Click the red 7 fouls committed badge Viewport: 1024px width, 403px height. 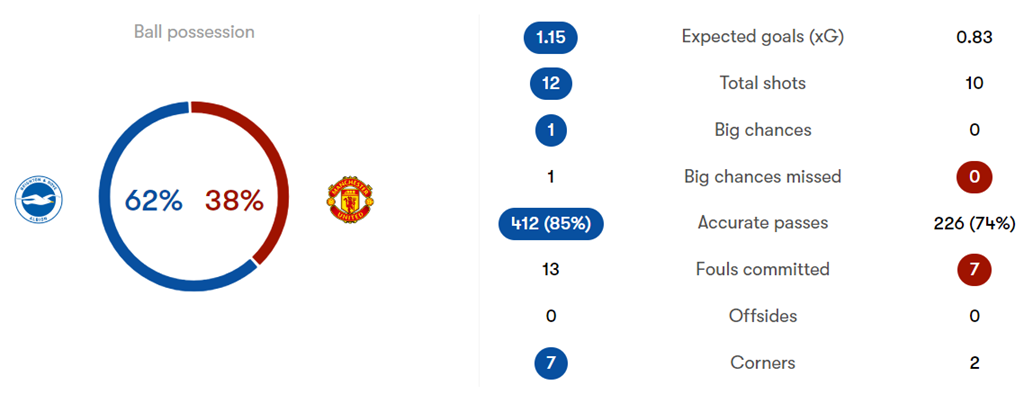[x=974, y=270]
